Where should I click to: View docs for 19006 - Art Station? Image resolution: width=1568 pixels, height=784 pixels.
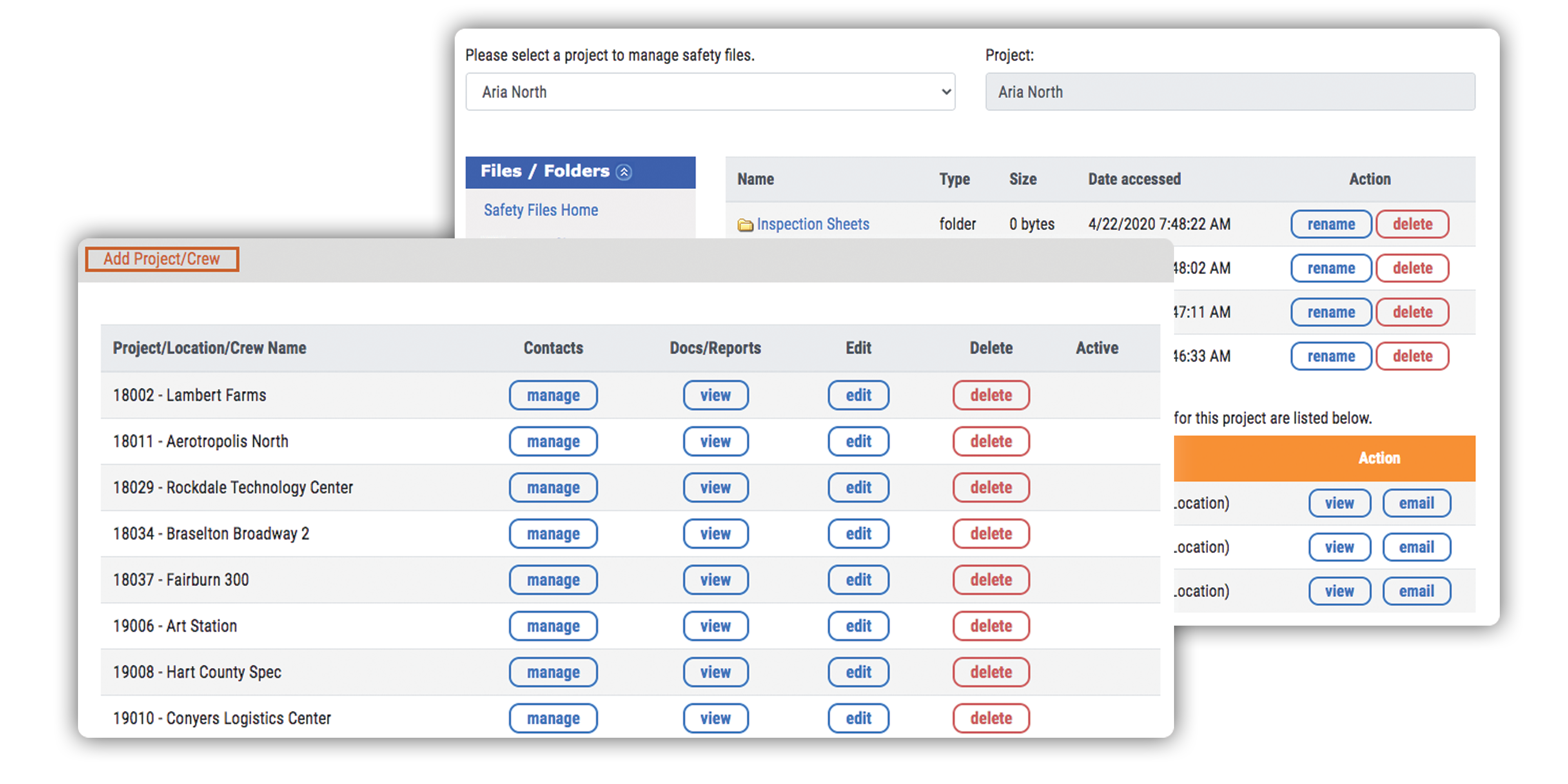pos(715,626)
